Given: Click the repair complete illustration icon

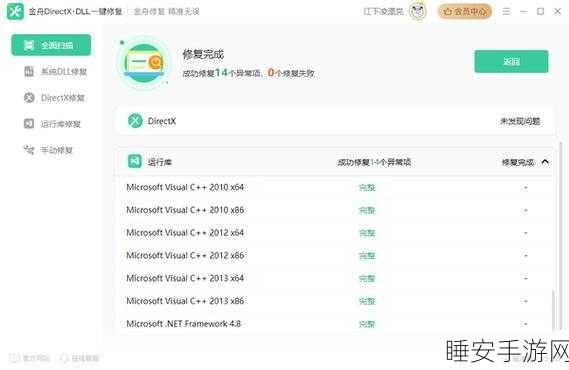Looking at the screenshot, I should click(144, 62).
